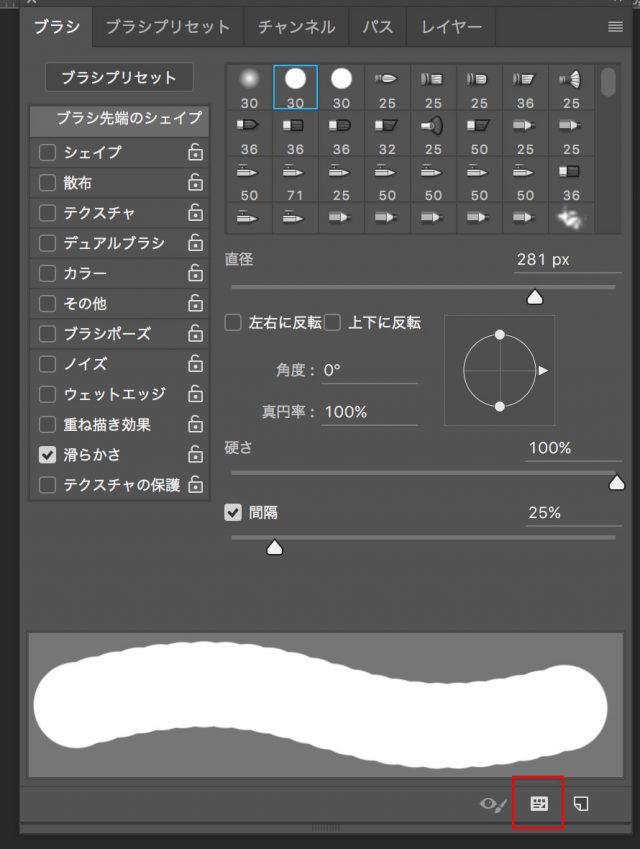
Task: Click the 直径 size slider handle
Action: pyautogui.click(x=535, y=297)
